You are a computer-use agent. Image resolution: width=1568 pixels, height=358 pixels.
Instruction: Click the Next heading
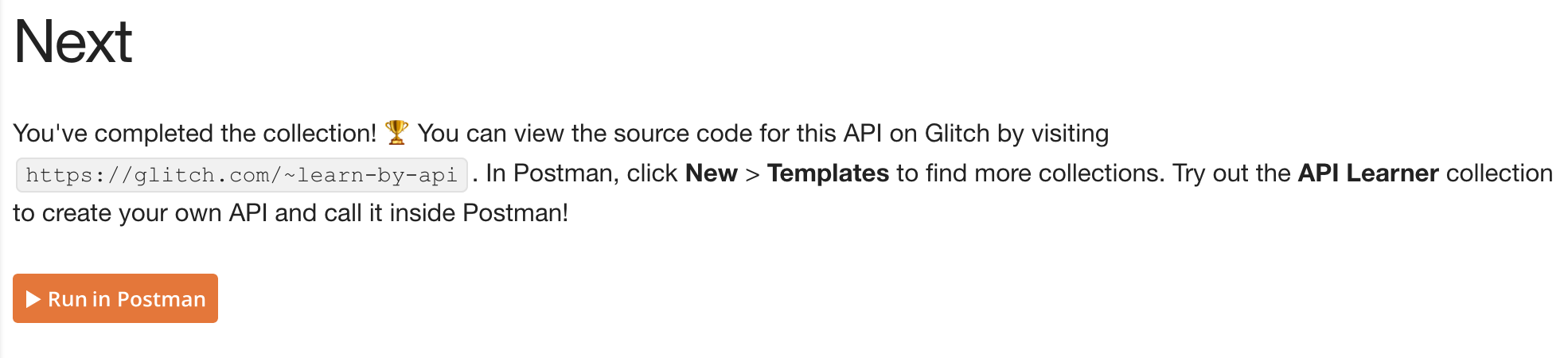point(72,41)
